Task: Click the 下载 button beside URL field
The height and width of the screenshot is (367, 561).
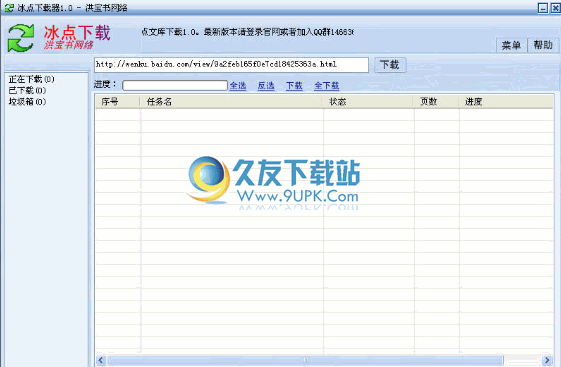Action: tap(390, 65)
